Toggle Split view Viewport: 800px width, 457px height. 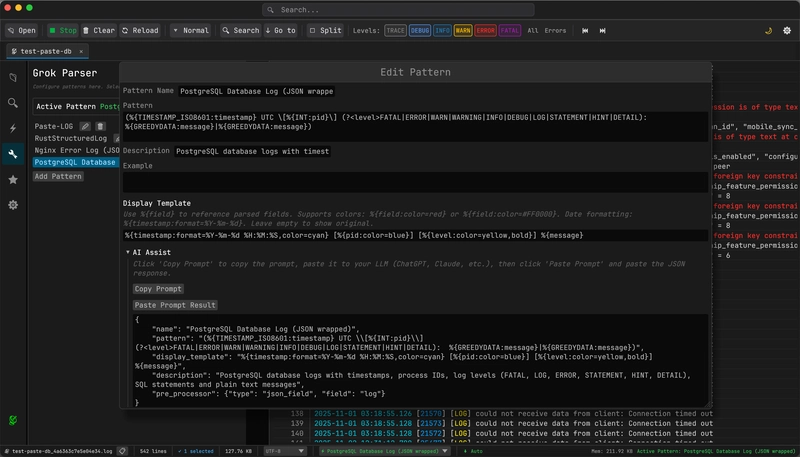[x=326, y=31]
